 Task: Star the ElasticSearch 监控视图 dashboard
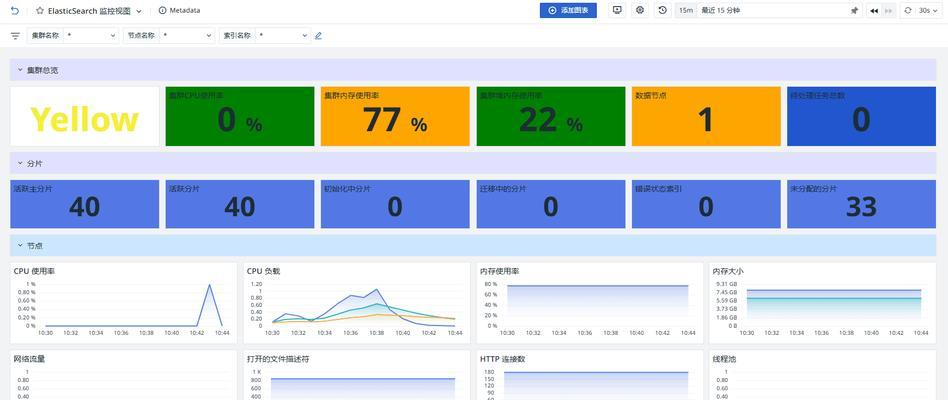tap(40, 11)
